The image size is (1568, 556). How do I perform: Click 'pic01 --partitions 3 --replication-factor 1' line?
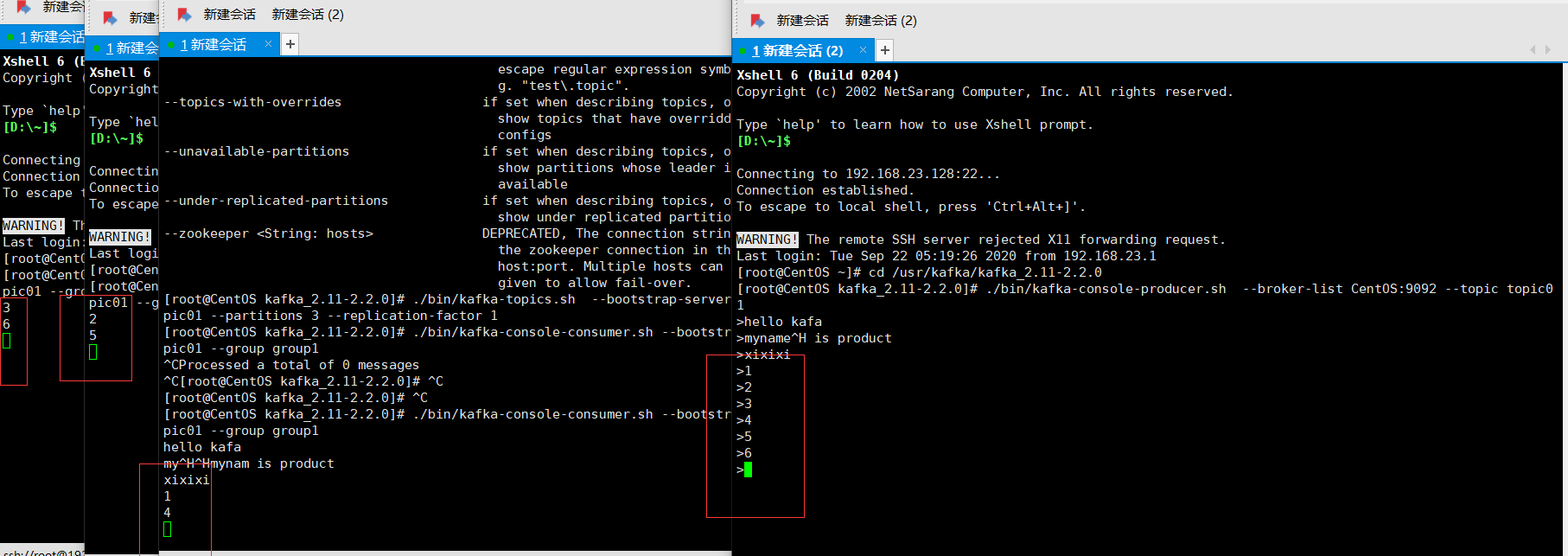(x=330, y=316)
